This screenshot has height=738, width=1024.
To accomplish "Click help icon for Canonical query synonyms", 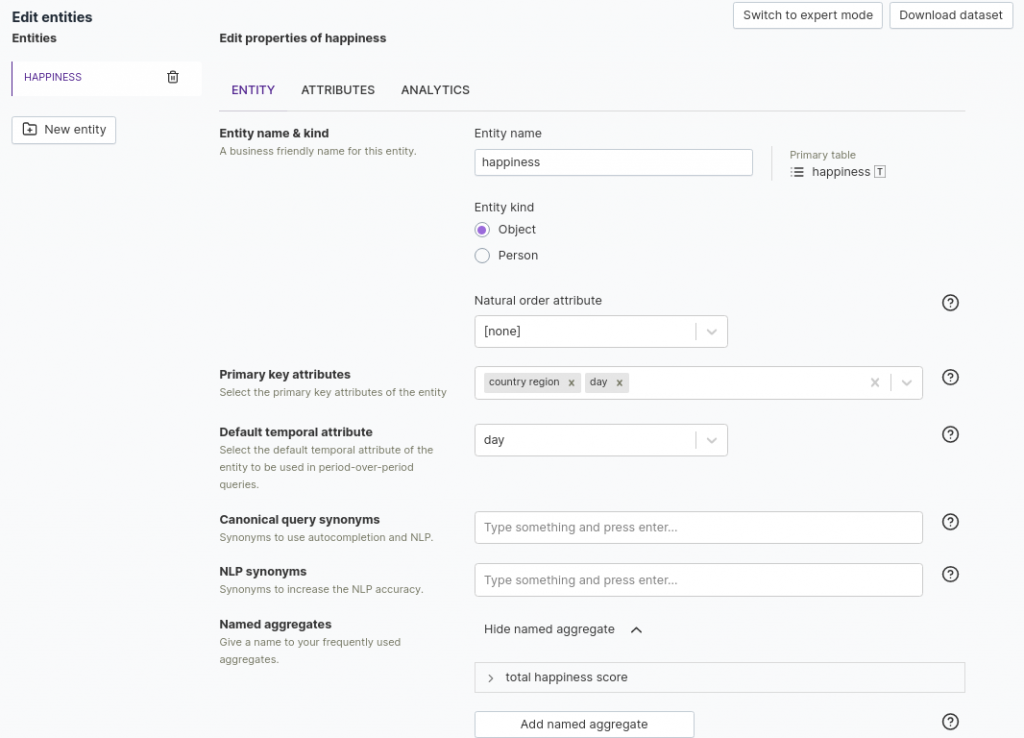I will pyautogui.click(x=950, y=522).
